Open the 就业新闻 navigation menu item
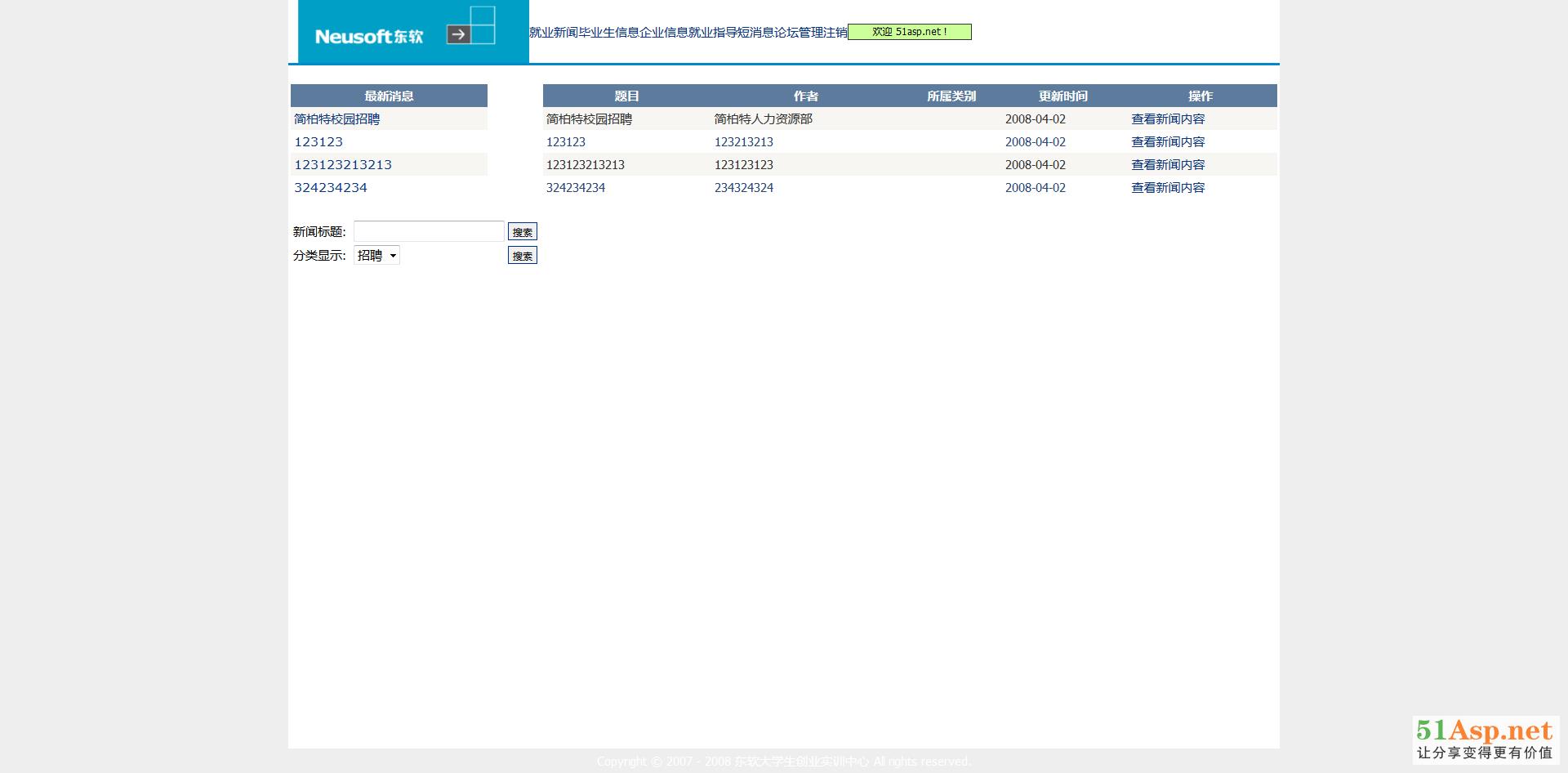Viewport: 1568px width, 773px height. 554,33
